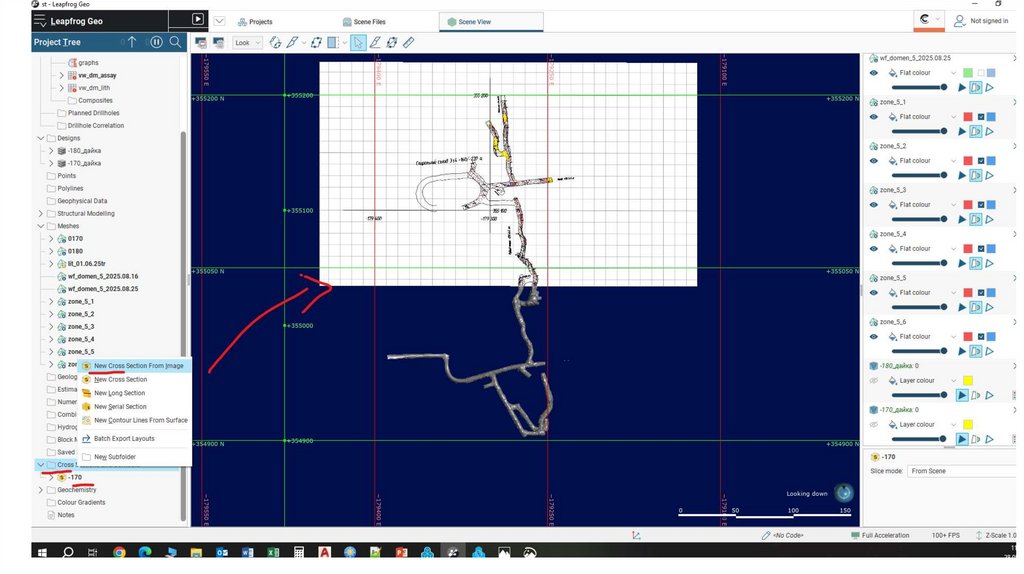Open the Leapfrog Geo hamburger menu

[x=40, y=20]
